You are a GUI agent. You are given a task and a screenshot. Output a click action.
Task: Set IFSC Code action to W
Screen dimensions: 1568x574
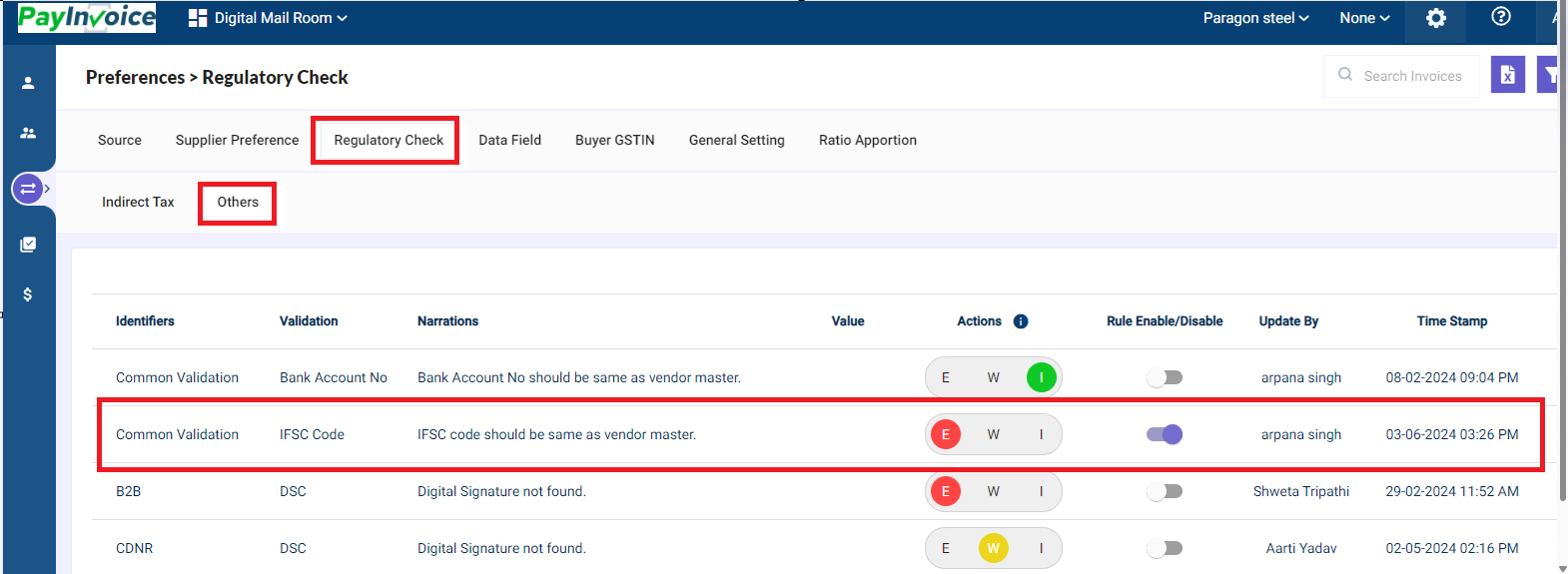tap(994, 434)
